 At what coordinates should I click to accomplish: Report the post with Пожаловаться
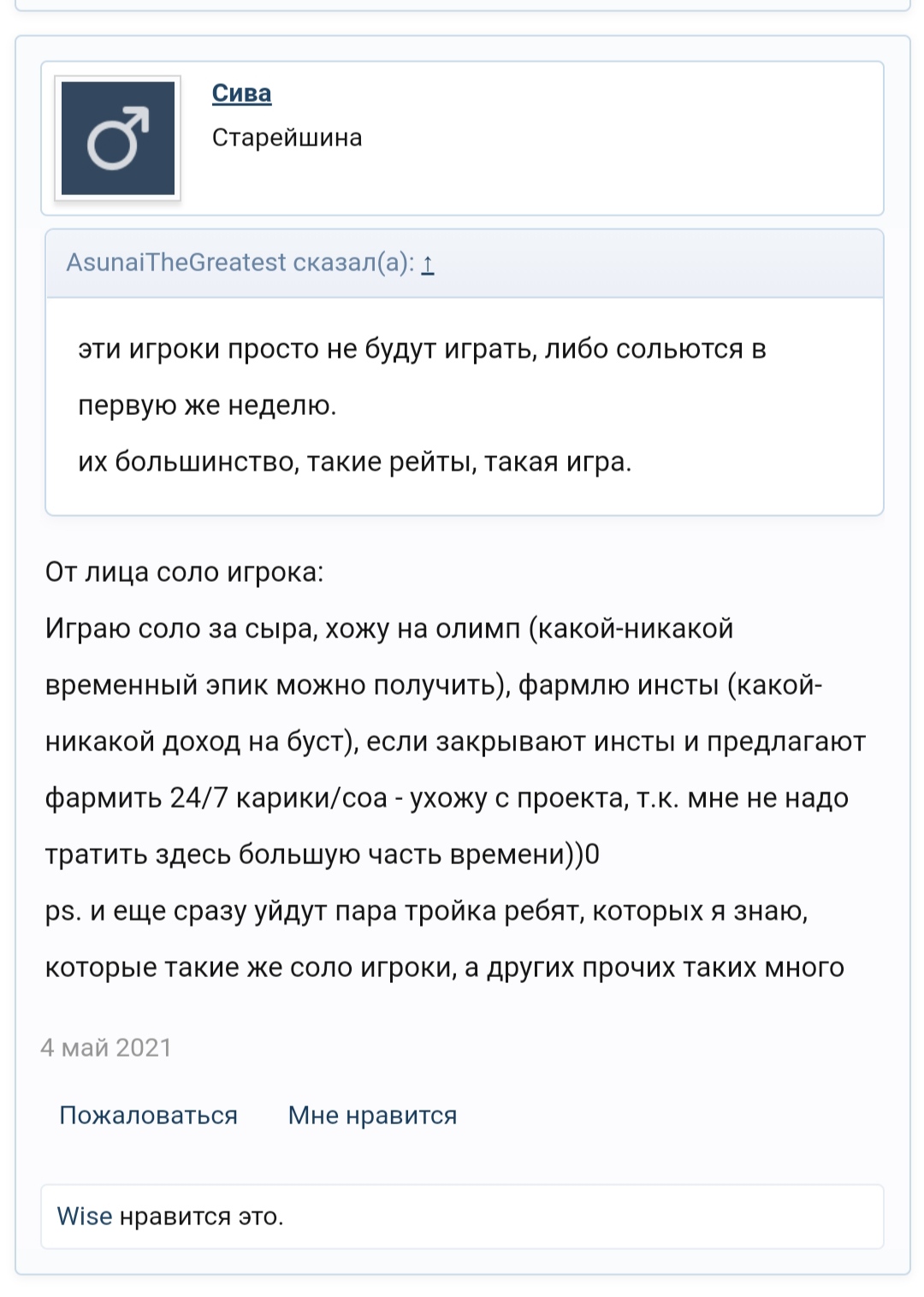coord(148,1115)
